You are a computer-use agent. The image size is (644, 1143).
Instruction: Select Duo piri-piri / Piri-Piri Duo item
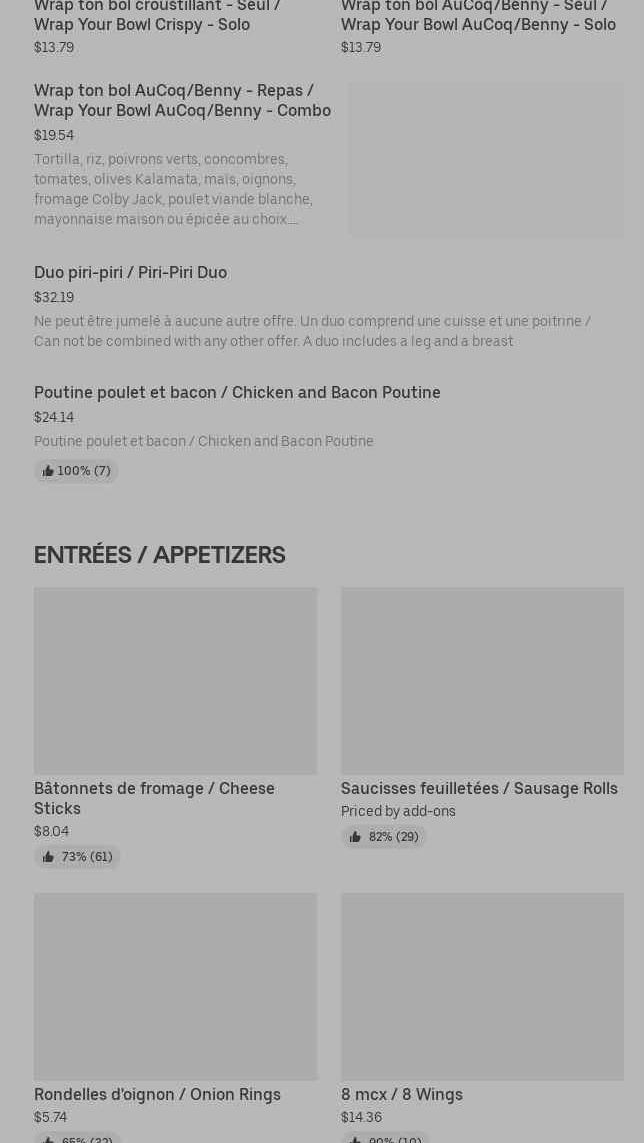pos(130,272)
